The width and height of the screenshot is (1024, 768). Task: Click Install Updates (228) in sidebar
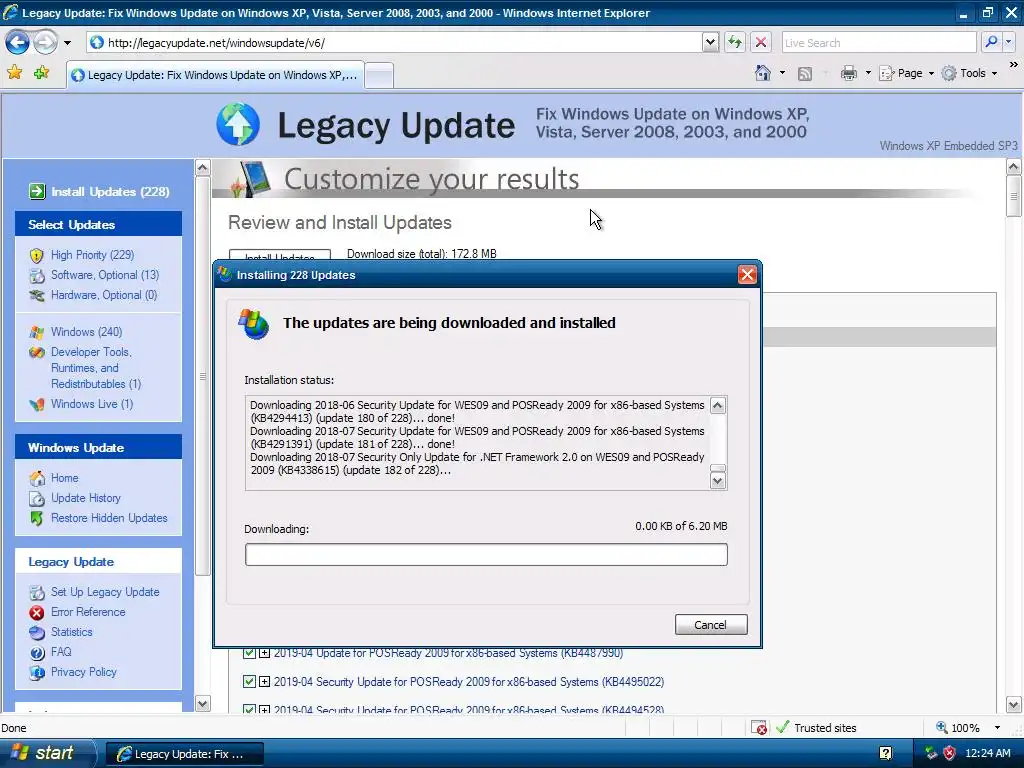coord(110,191)
